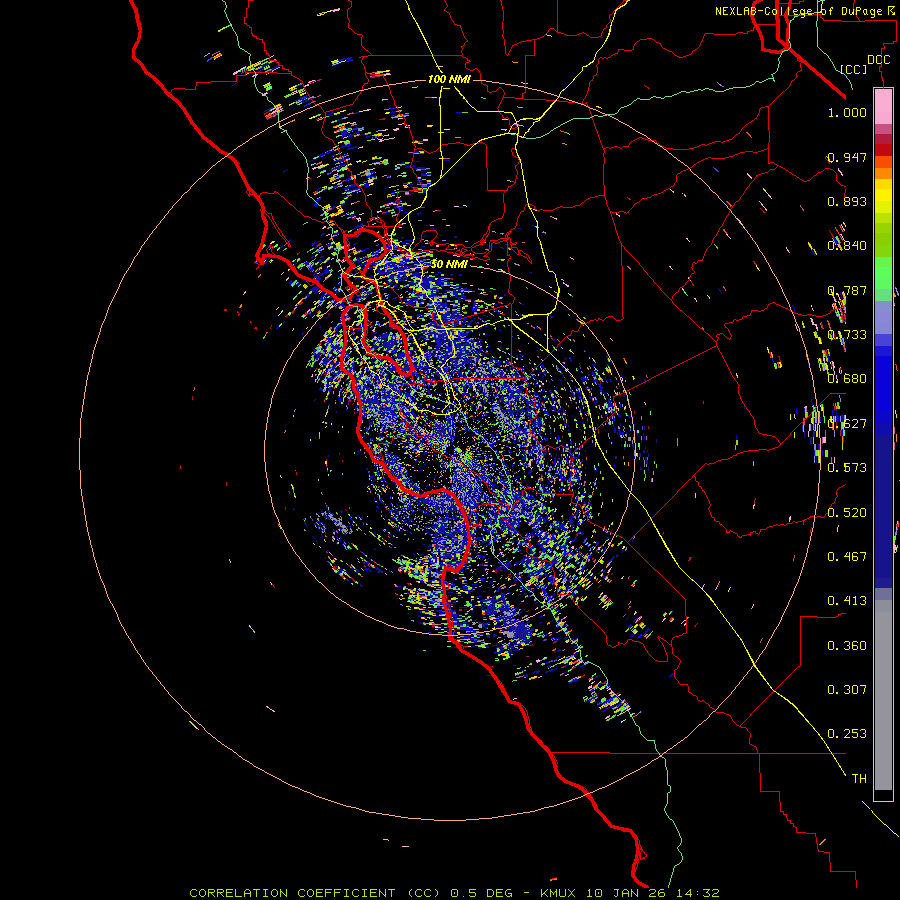Pick the bright green color bar segment

click(x=883, y=273)
